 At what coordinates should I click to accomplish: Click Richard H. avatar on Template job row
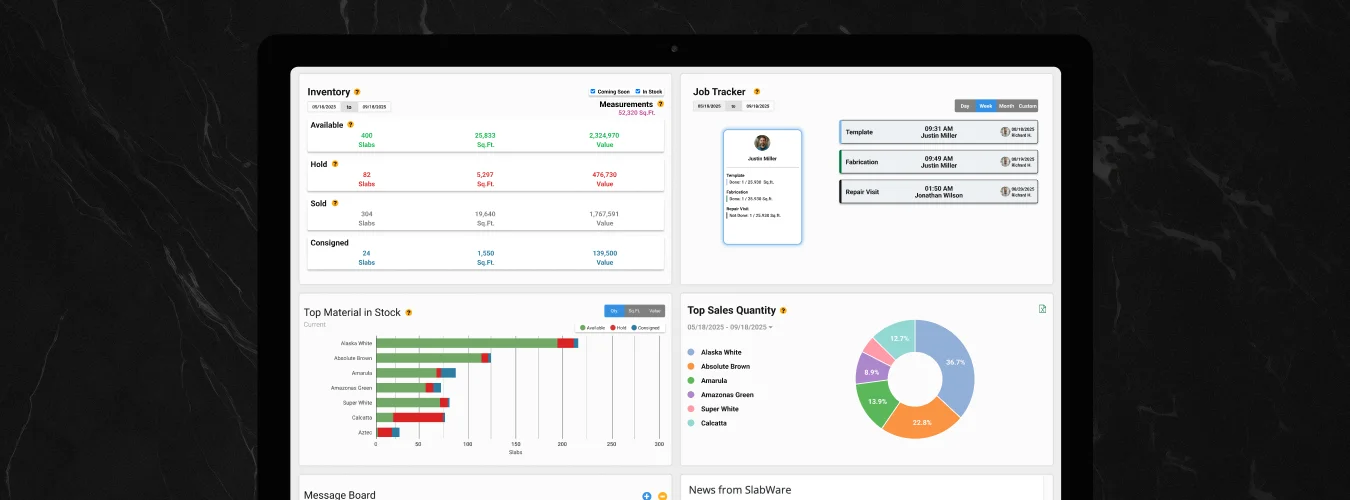coord(1005,132)
